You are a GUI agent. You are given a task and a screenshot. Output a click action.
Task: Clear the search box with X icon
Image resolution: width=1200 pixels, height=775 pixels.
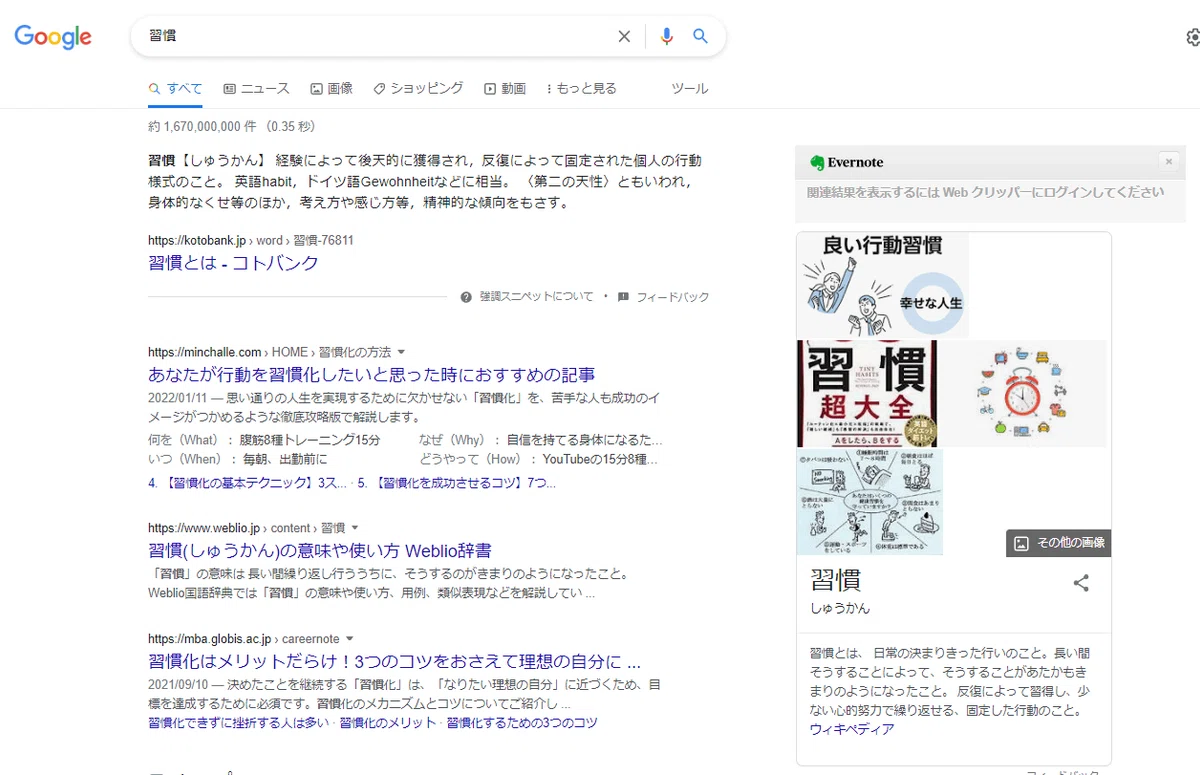coord(624,37)
